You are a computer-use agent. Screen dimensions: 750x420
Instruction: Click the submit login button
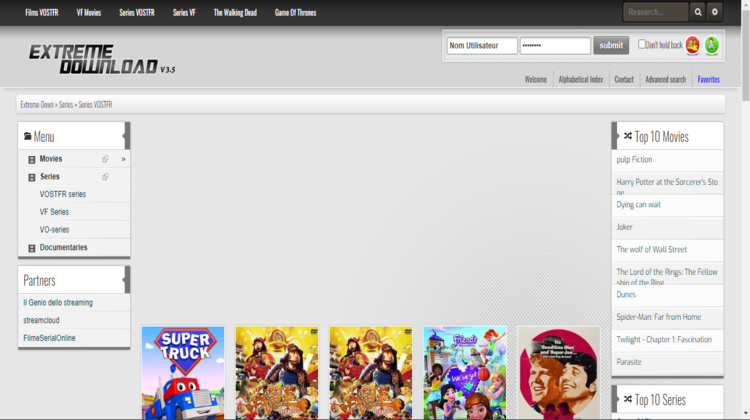click(x=611, y=45)
